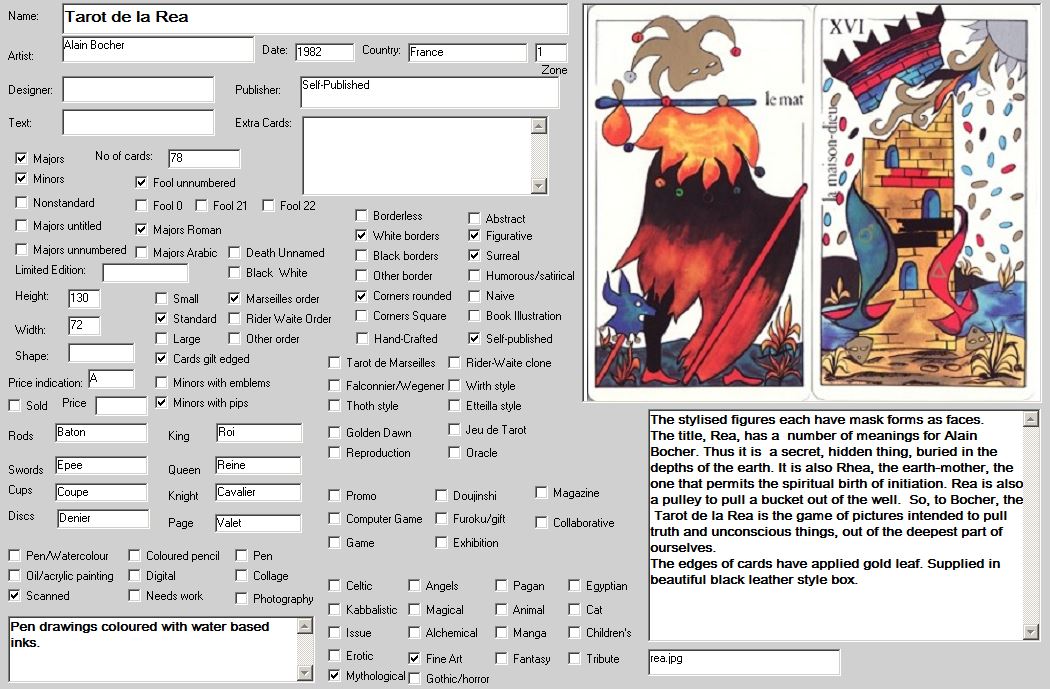This screenshot has height=689, width=1050.
Task: Enable the Sold checkbox
Action: [15, 405]
